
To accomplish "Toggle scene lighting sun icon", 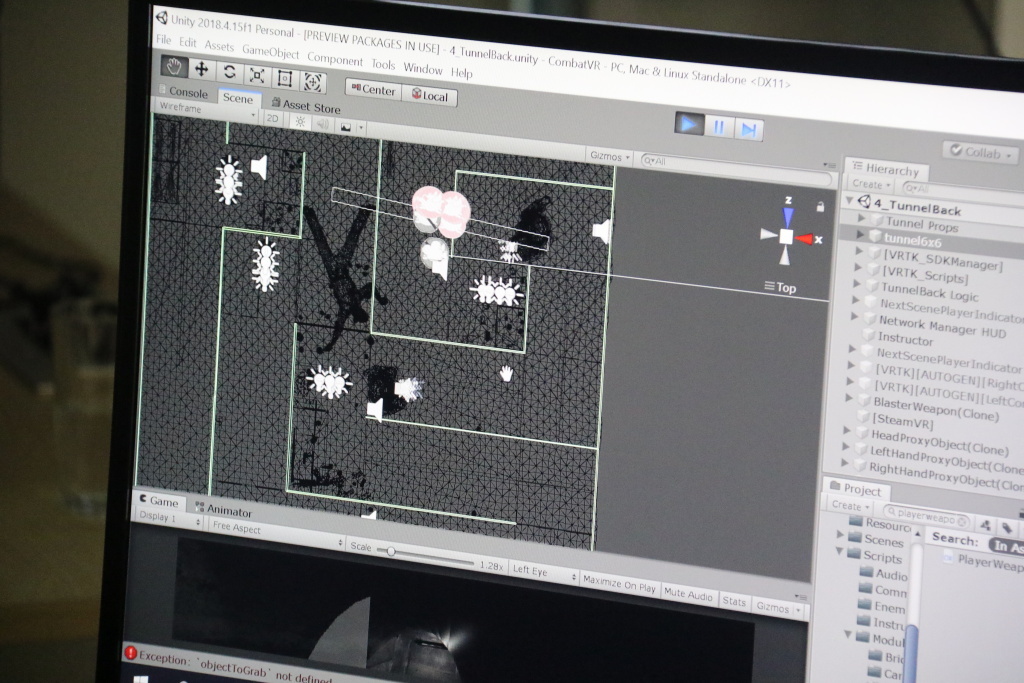I will tap(299, 120).
